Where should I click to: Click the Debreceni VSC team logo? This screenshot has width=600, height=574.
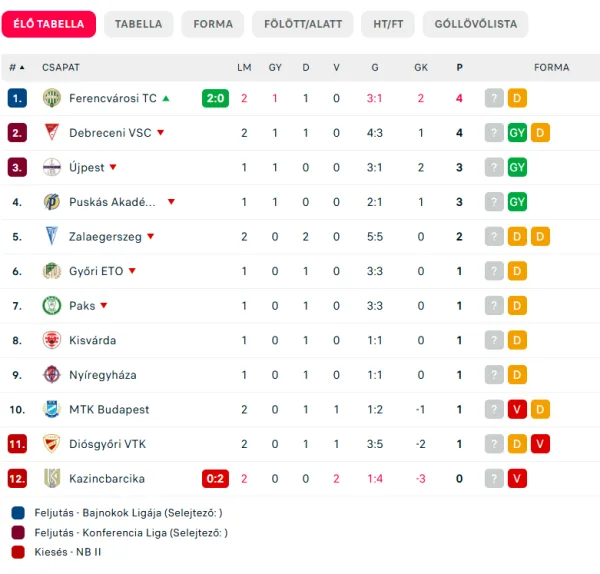[52, 132]
